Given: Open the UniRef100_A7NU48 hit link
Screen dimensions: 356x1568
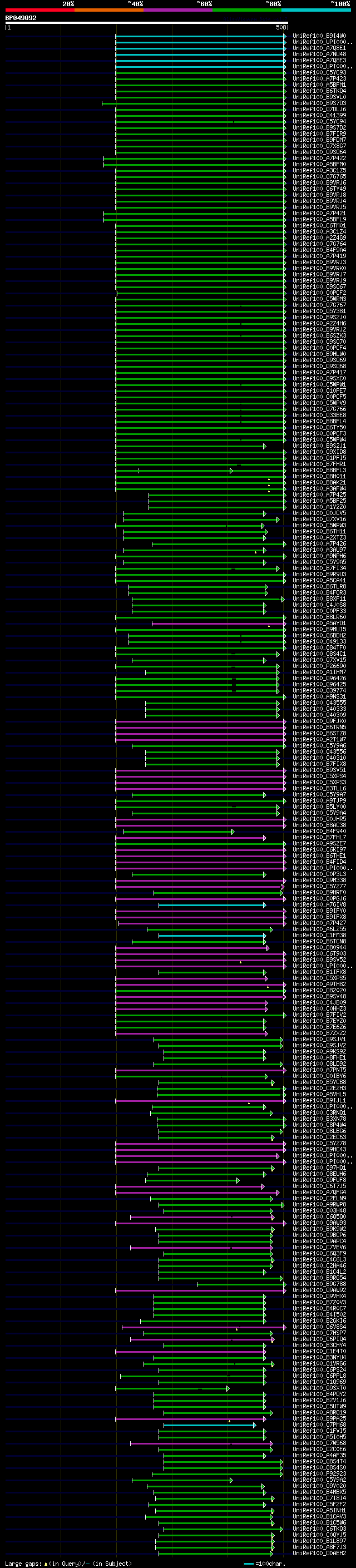Looking at the screenshot, I should tap(319, 54).
